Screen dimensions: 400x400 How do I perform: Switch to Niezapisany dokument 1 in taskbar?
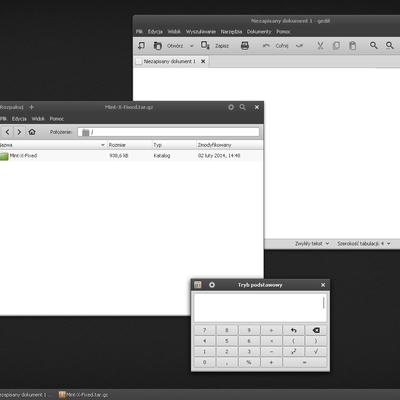click(24, 395)
